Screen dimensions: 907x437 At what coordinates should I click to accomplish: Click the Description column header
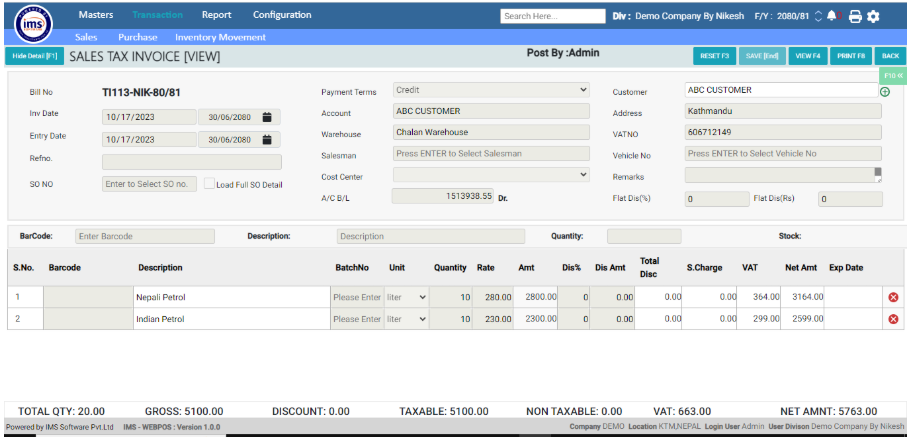coord(160,267)
